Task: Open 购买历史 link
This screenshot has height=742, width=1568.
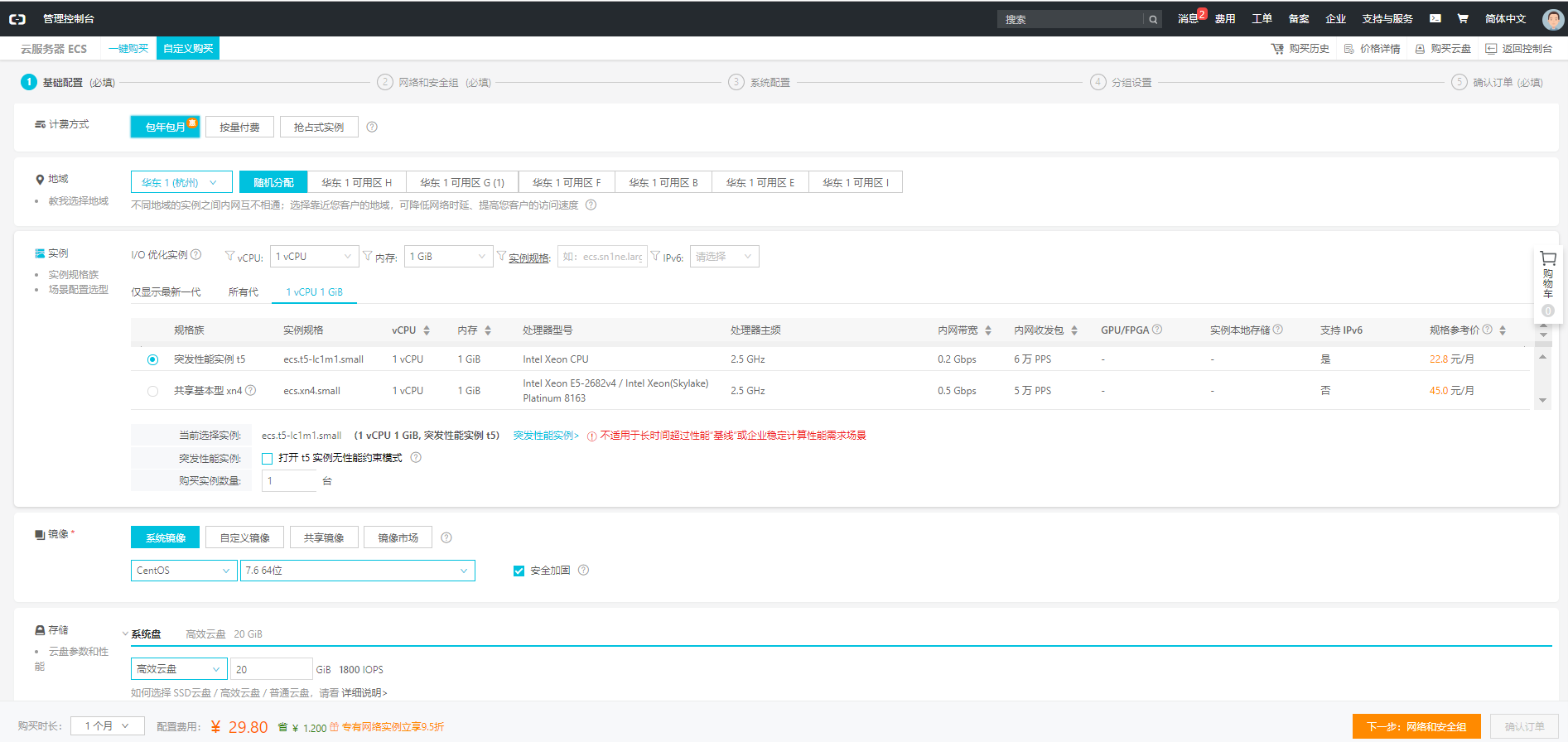Action: pyautogui.click(x=1300, y=49)
